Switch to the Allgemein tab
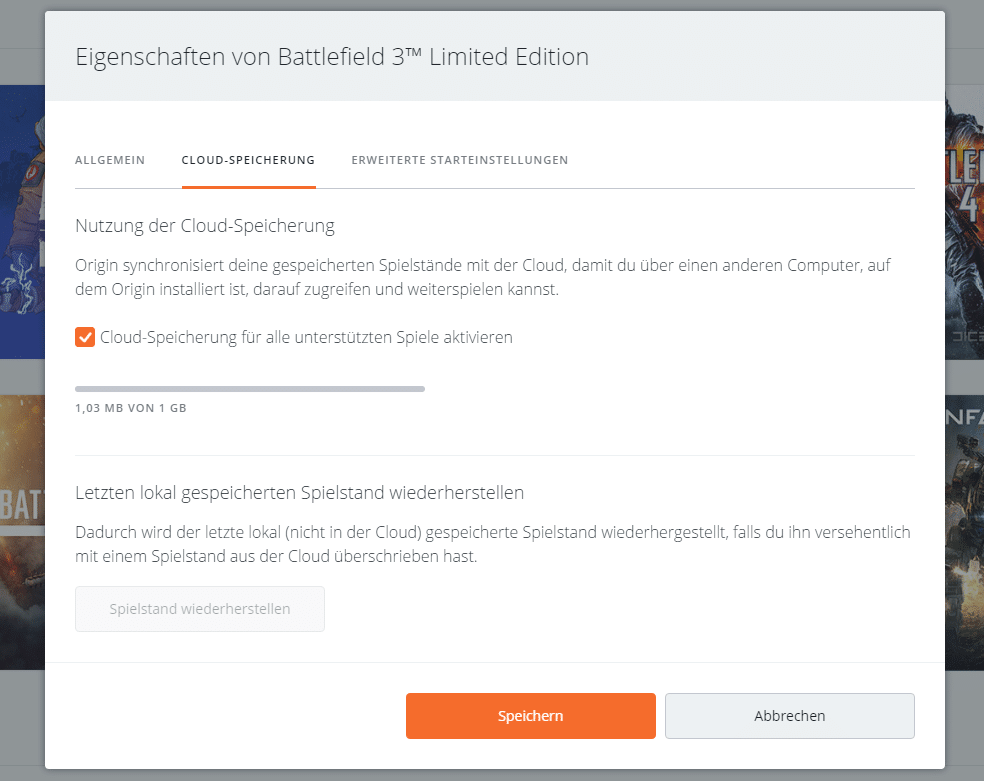 [x=110, y=160]
